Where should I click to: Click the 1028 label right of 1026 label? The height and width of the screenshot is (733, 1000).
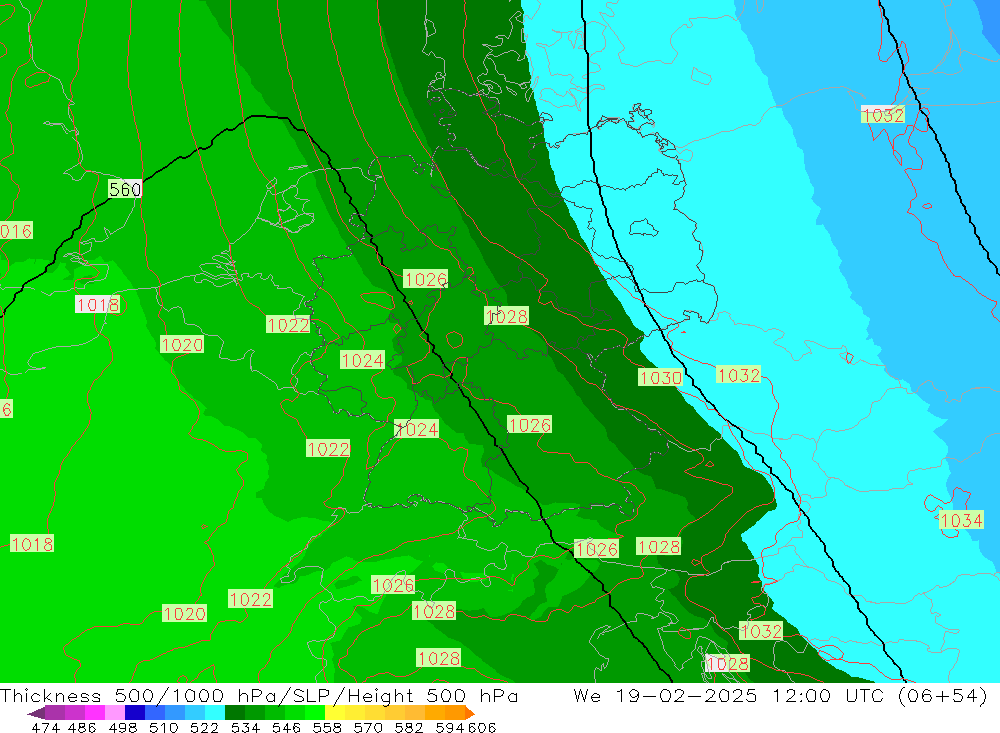[x=658, y=547]
